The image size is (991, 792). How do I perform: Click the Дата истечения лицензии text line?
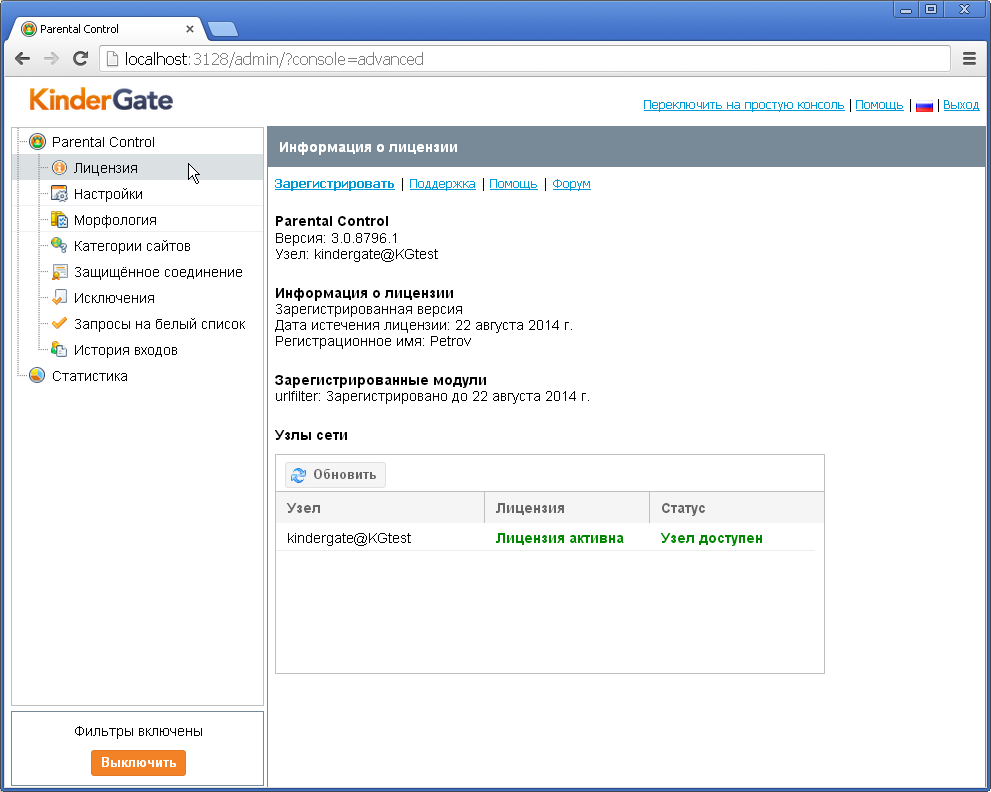point(423,325)
